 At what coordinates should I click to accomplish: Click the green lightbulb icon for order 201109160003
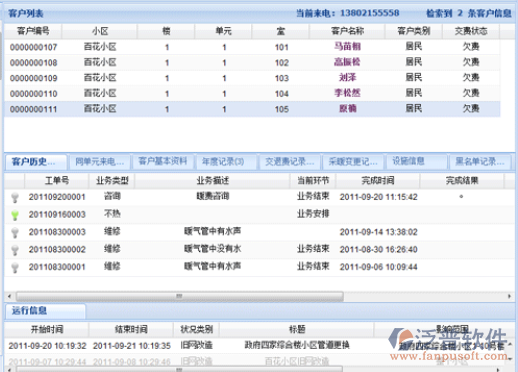[x=15, y=215]
